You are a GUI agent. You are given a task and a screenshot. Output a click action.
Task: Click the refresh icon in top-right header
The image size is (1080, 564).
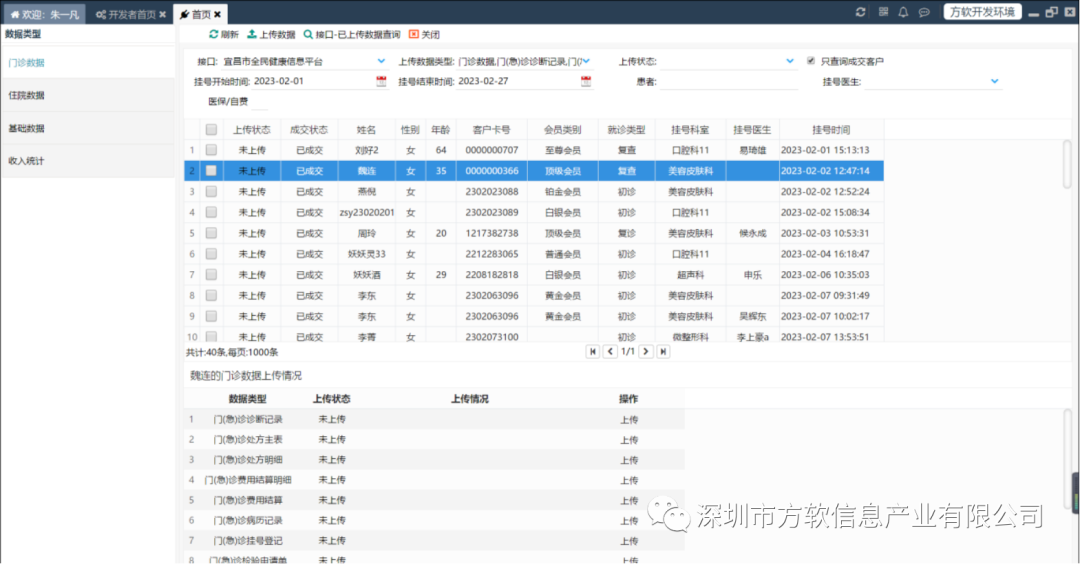coord(860,12)
